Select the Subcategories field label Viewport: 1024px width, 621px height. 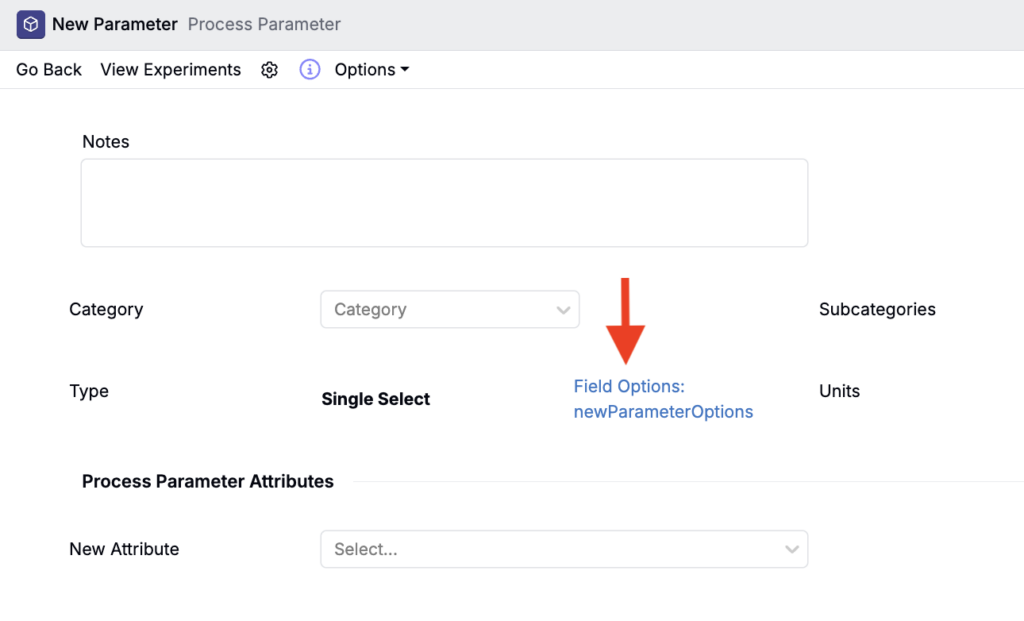point(877,309)
